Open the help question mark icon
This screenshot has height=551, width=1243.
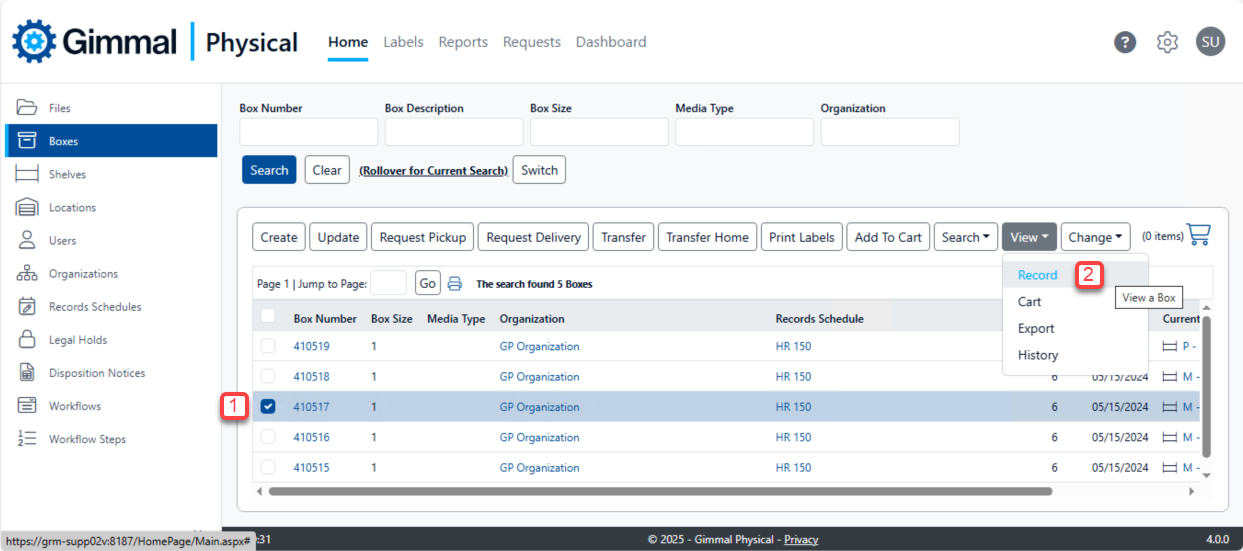(1125, 42)
